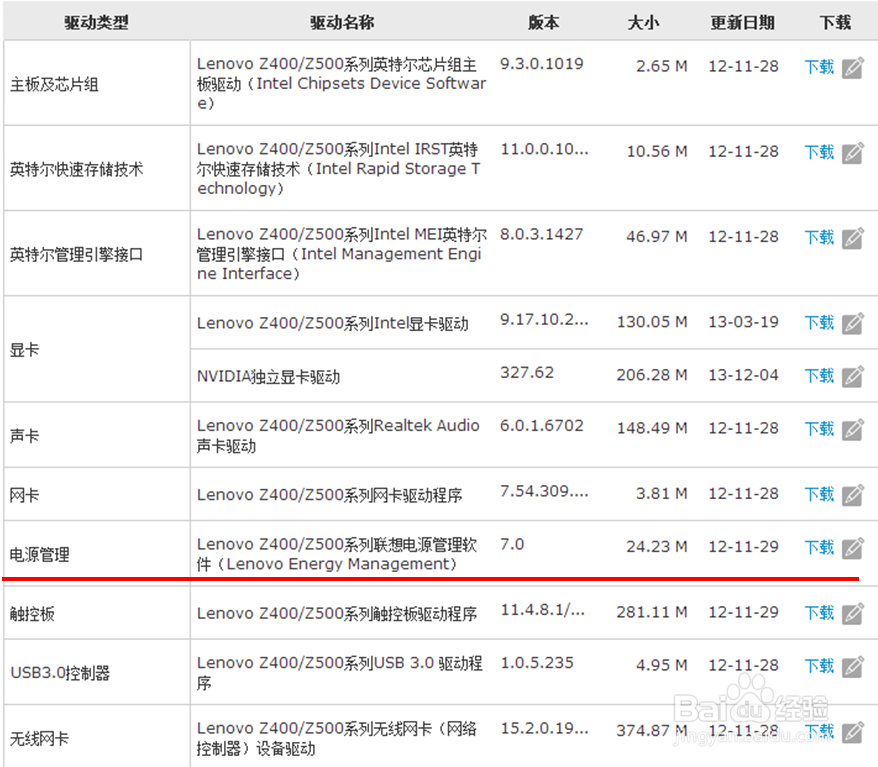Click size value 206.28 M

pos(652,375)
